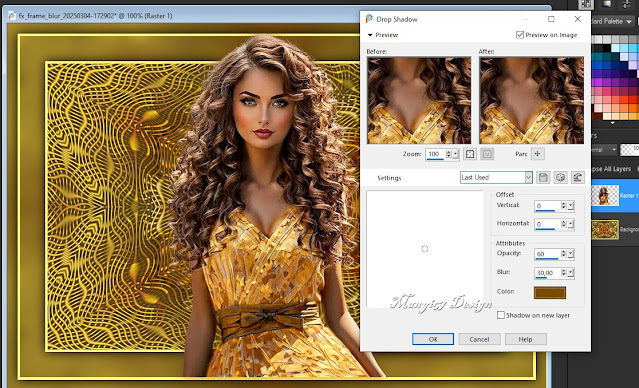Image resolution: width=639 pixels, height=388 pixels.
Task: Click the Randomize Parameters dice icon
Action: pos(560,177)
